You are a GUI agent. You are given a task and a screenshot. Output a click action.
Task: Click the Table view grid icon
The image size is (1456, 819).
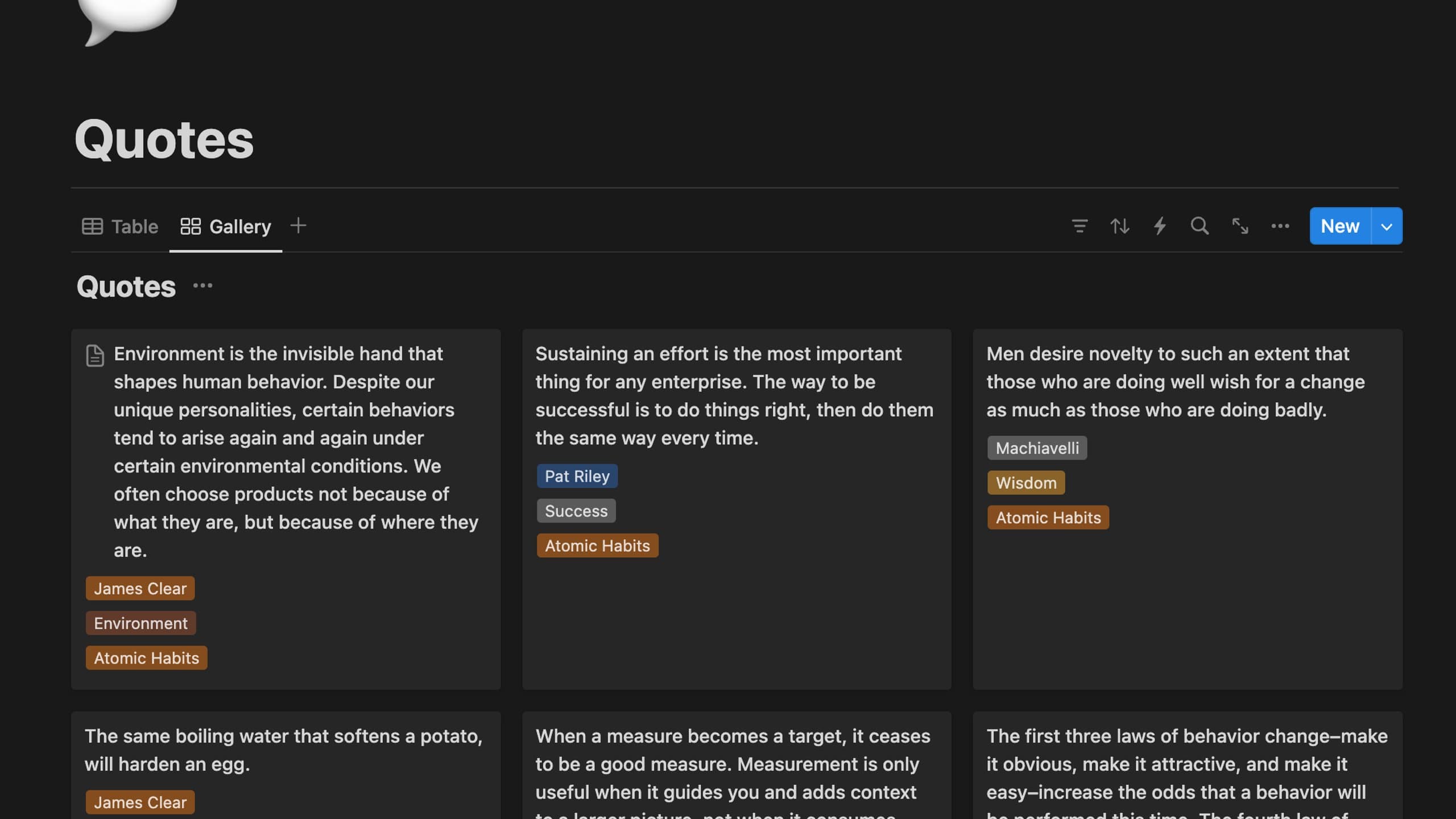(92, 226)
